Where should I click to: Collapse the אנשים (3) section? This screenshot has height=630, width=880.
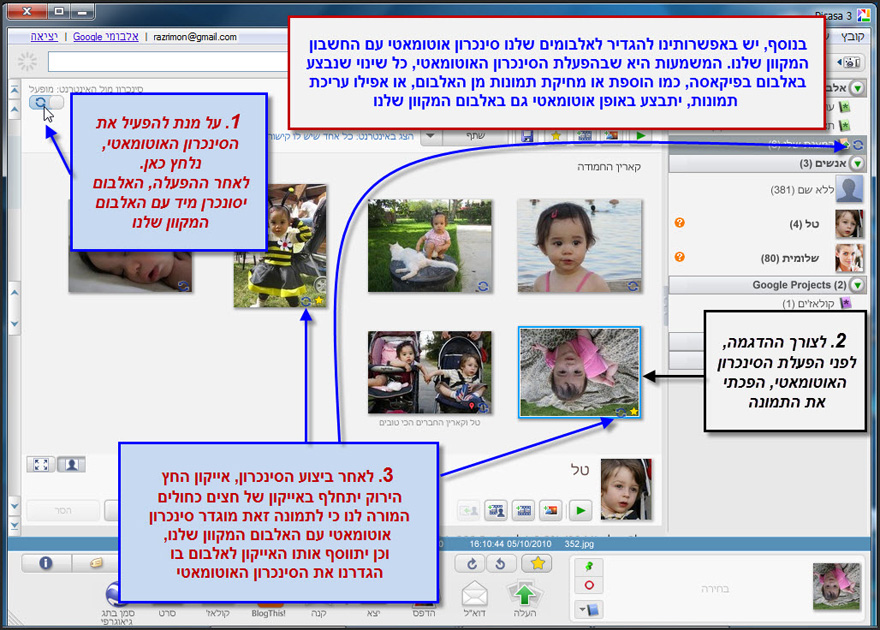pos(857,163)
